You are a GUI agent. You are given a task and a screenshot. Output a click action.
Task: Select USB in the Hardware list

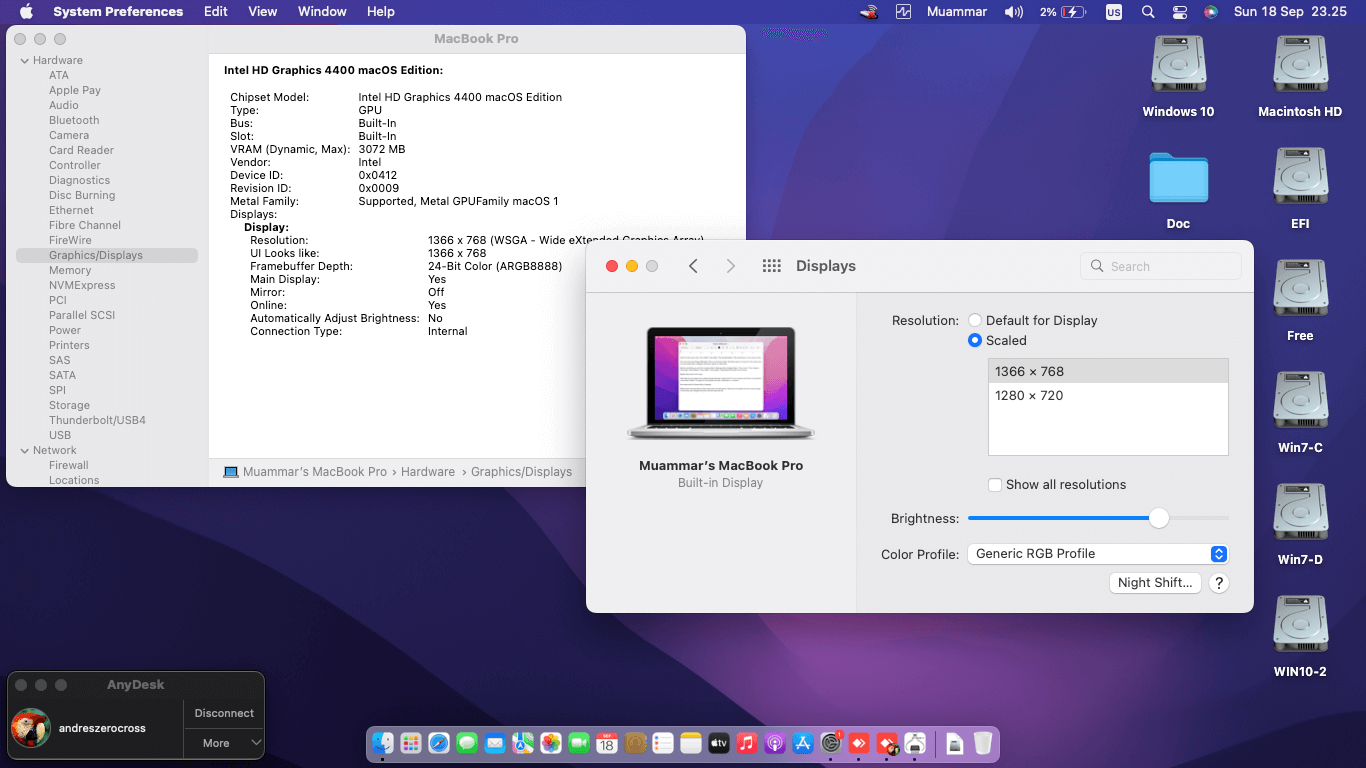tap(60, 435)
